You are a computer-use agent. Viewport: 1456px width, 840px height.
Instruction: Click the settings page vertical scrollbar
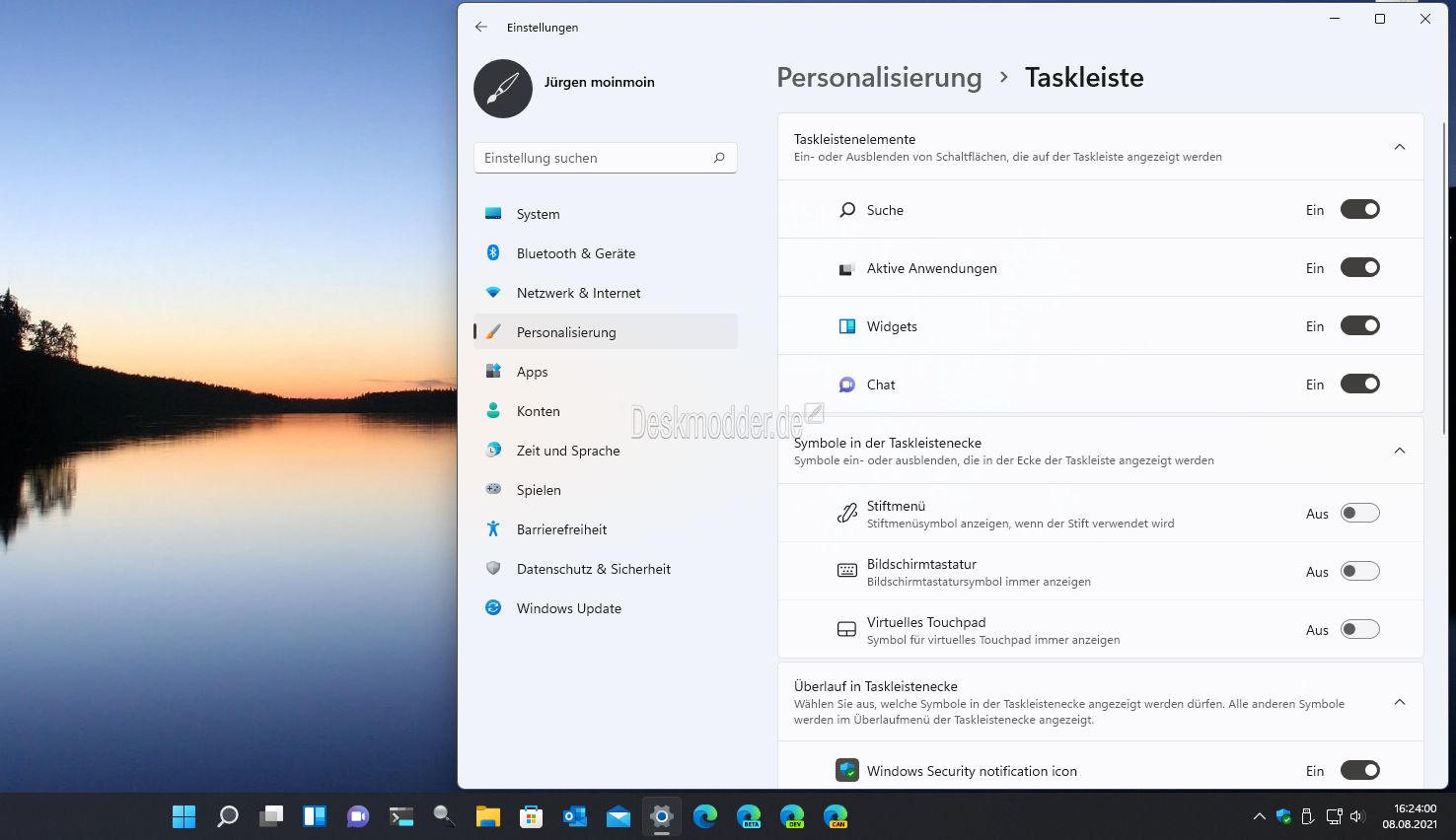tap(1443, 276)
